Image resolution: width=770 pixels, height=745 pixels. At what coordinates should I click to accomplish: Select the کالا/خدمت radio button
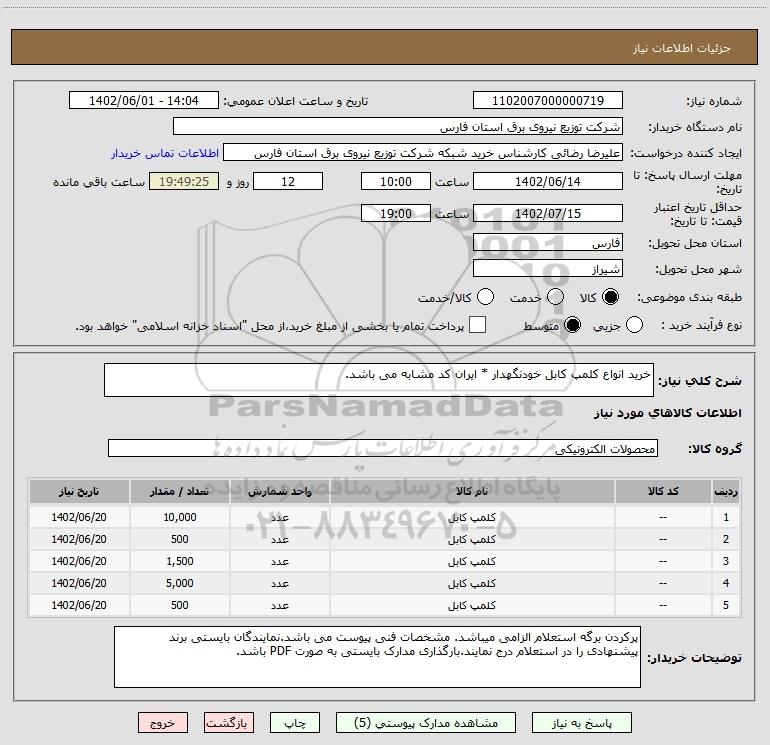tap(486, 297)
